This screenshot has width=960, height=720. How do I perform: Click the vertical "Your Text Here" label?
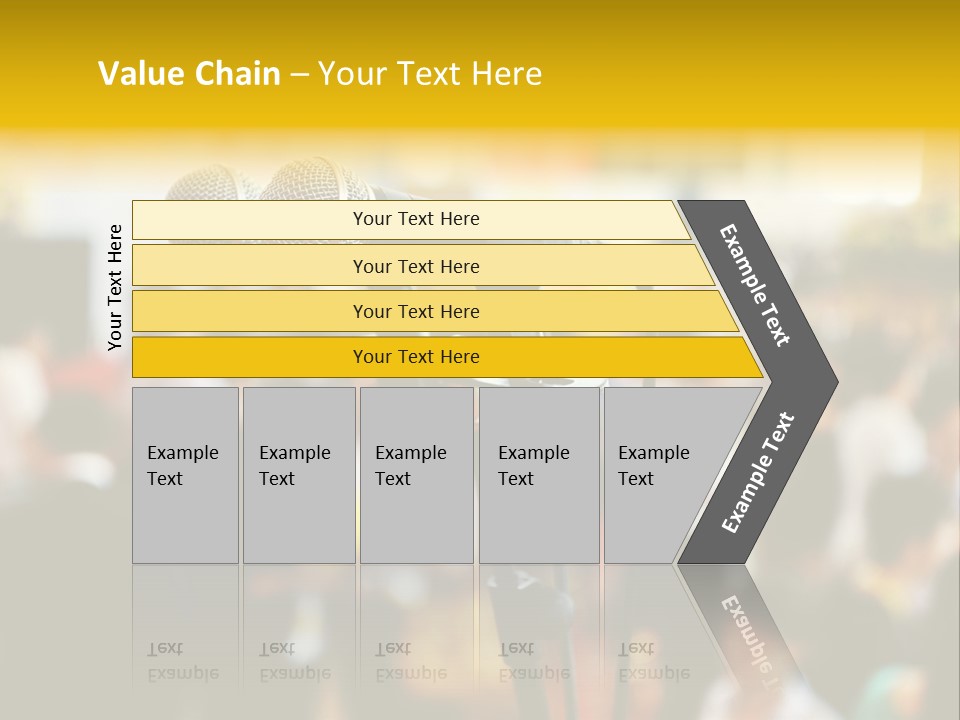pos(115,287)
